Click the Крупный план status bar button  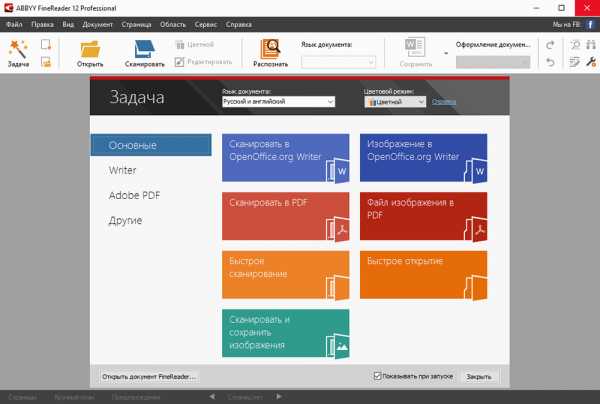point(74,397)
